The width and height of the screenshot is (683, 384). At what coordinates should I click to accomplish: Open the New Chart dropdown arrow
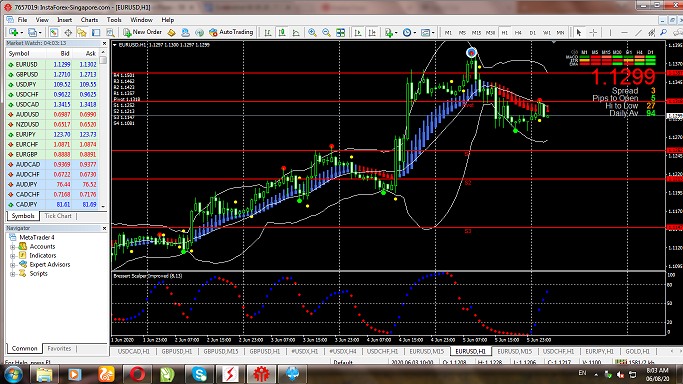pos(21,33)
